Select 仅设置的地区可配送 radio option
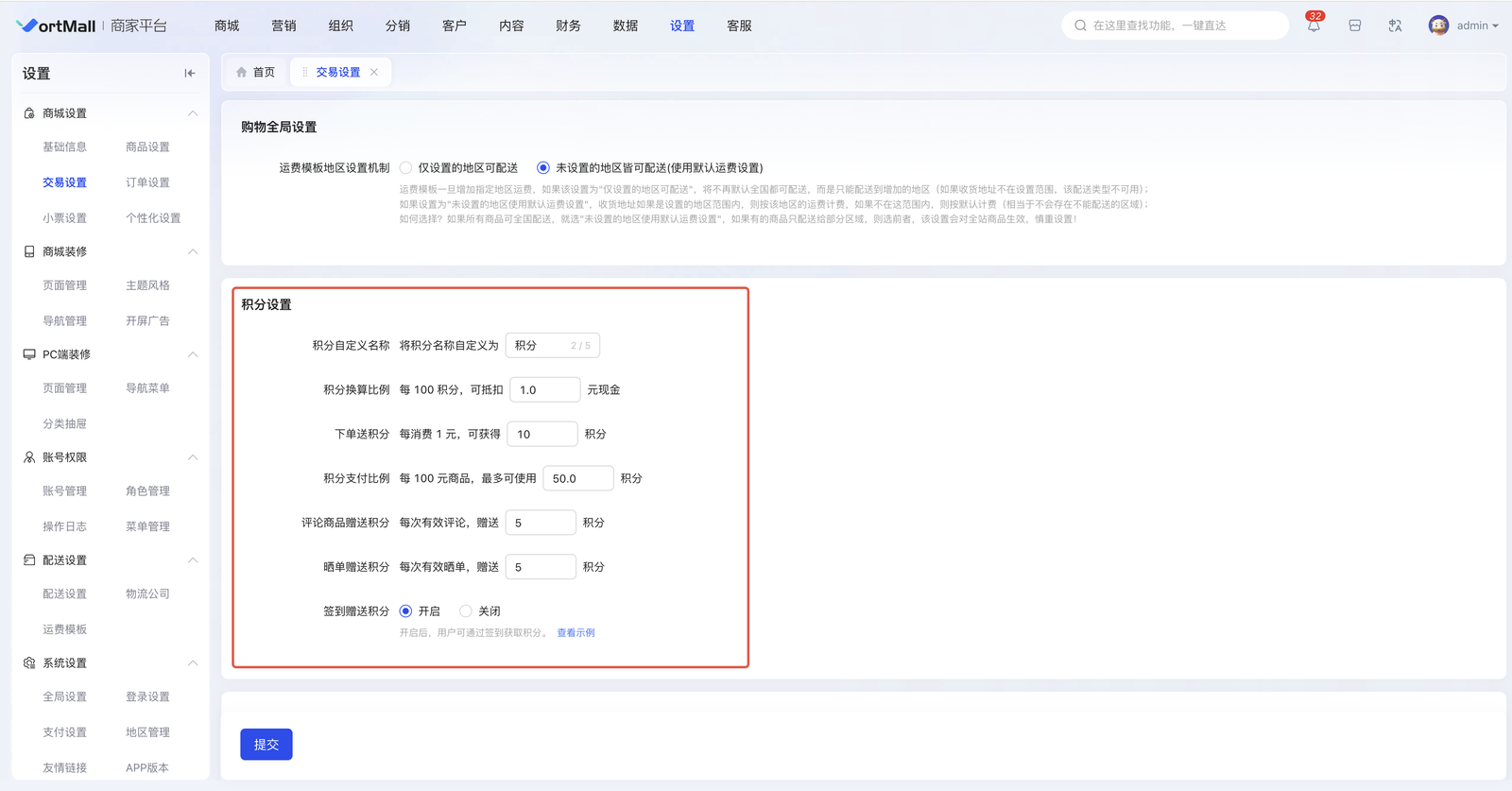The width and height of the screenshot is (1512, 791). click(406, 168)
